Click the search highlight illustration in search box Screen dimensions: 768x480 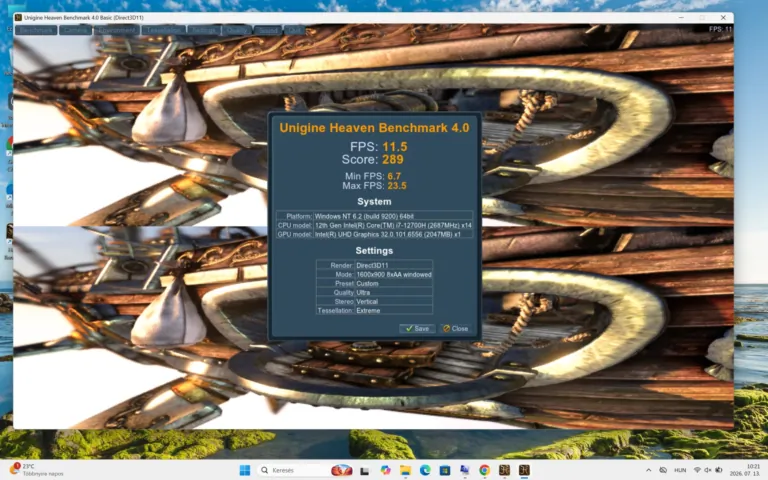click(342, 470)
